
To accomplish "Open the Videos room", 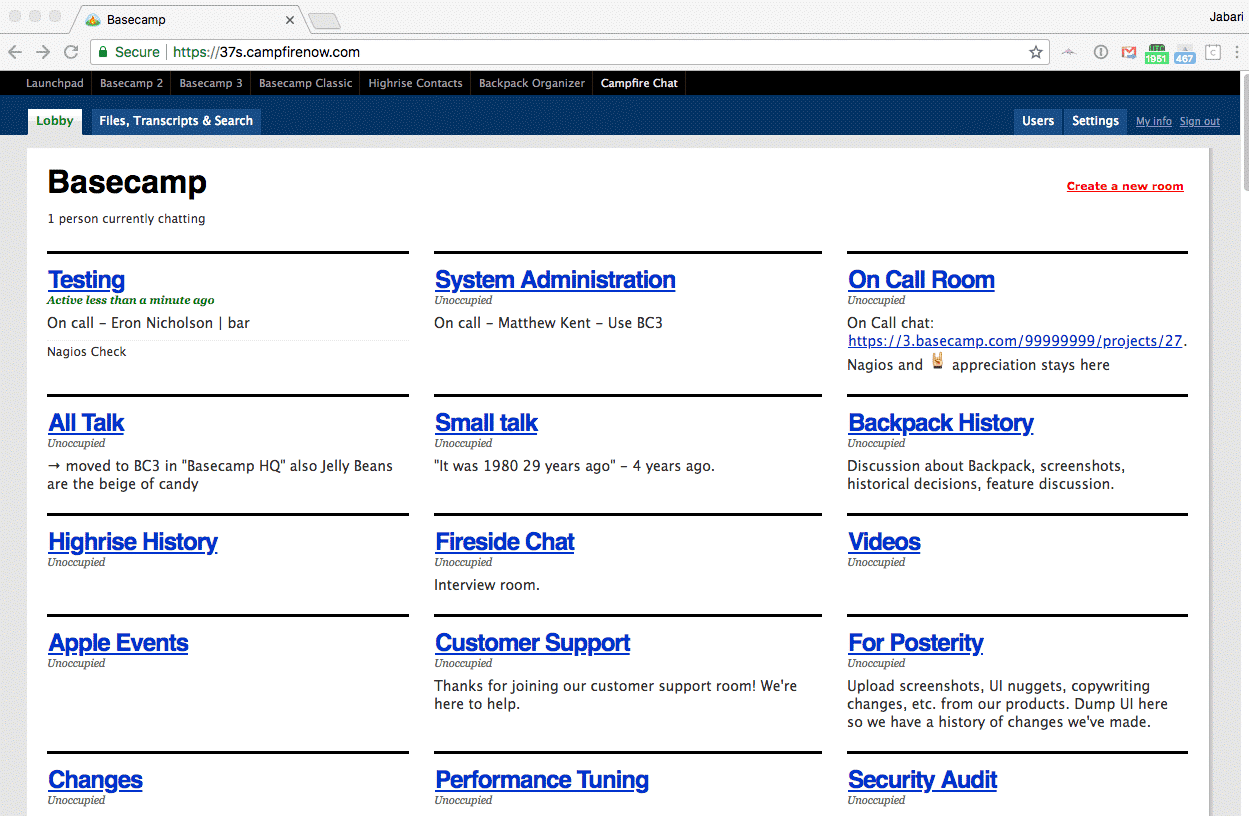I will coord(884,542).
